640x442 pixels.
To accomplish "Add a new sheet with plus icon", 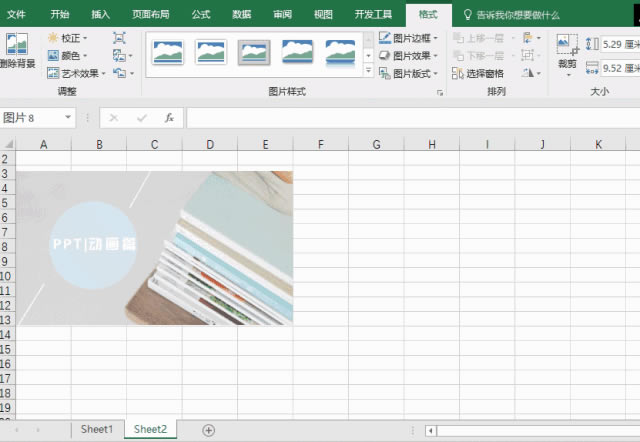I will 209,429.
